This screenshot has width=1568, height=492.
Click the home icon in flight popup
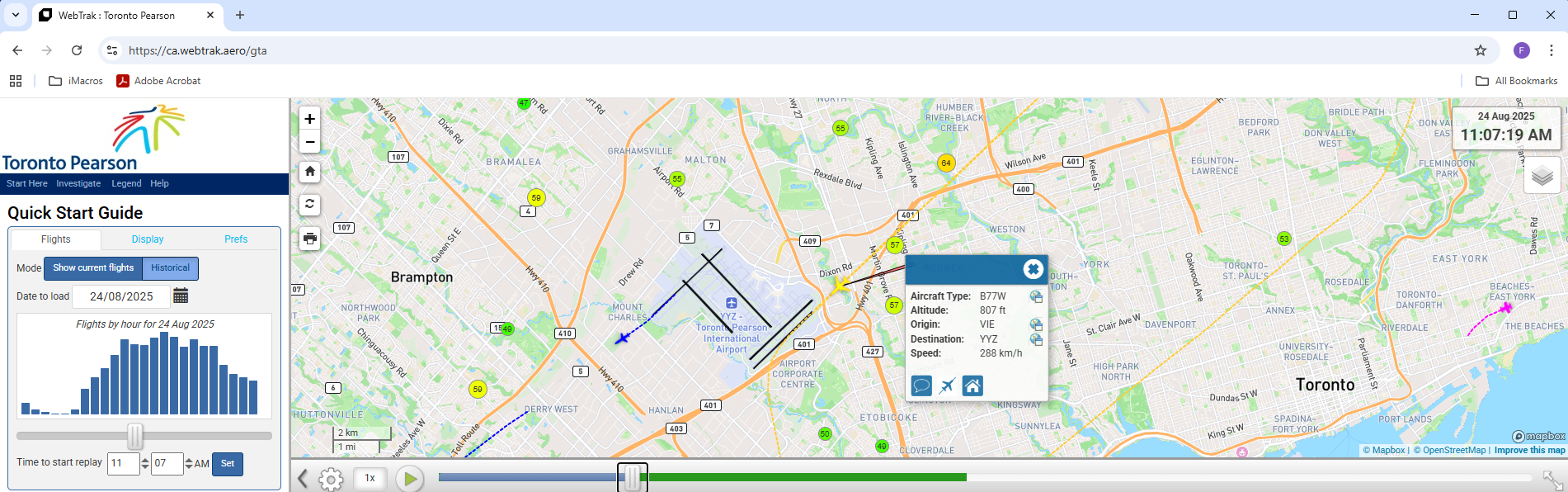pyautogui.click(x=972, y=386)
